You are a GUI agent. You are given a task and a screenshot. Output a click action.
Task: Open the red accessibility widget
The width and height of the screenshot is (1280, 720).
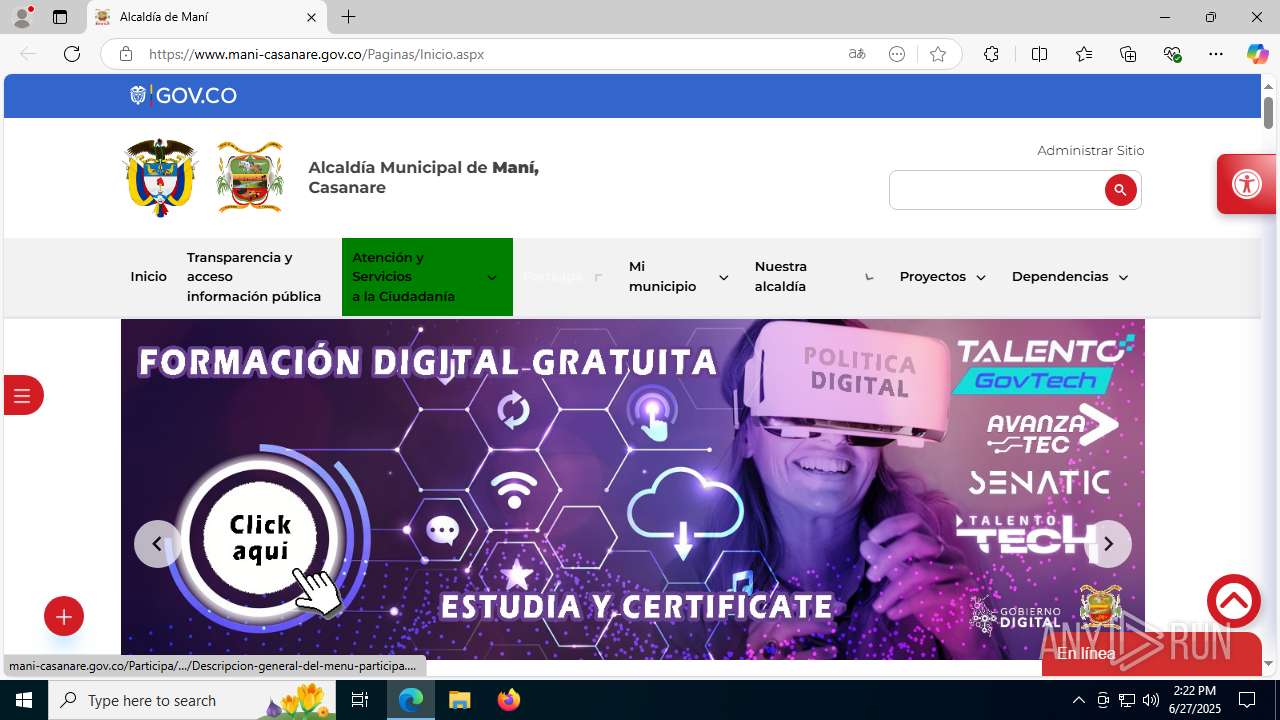tap(1247, 184)
